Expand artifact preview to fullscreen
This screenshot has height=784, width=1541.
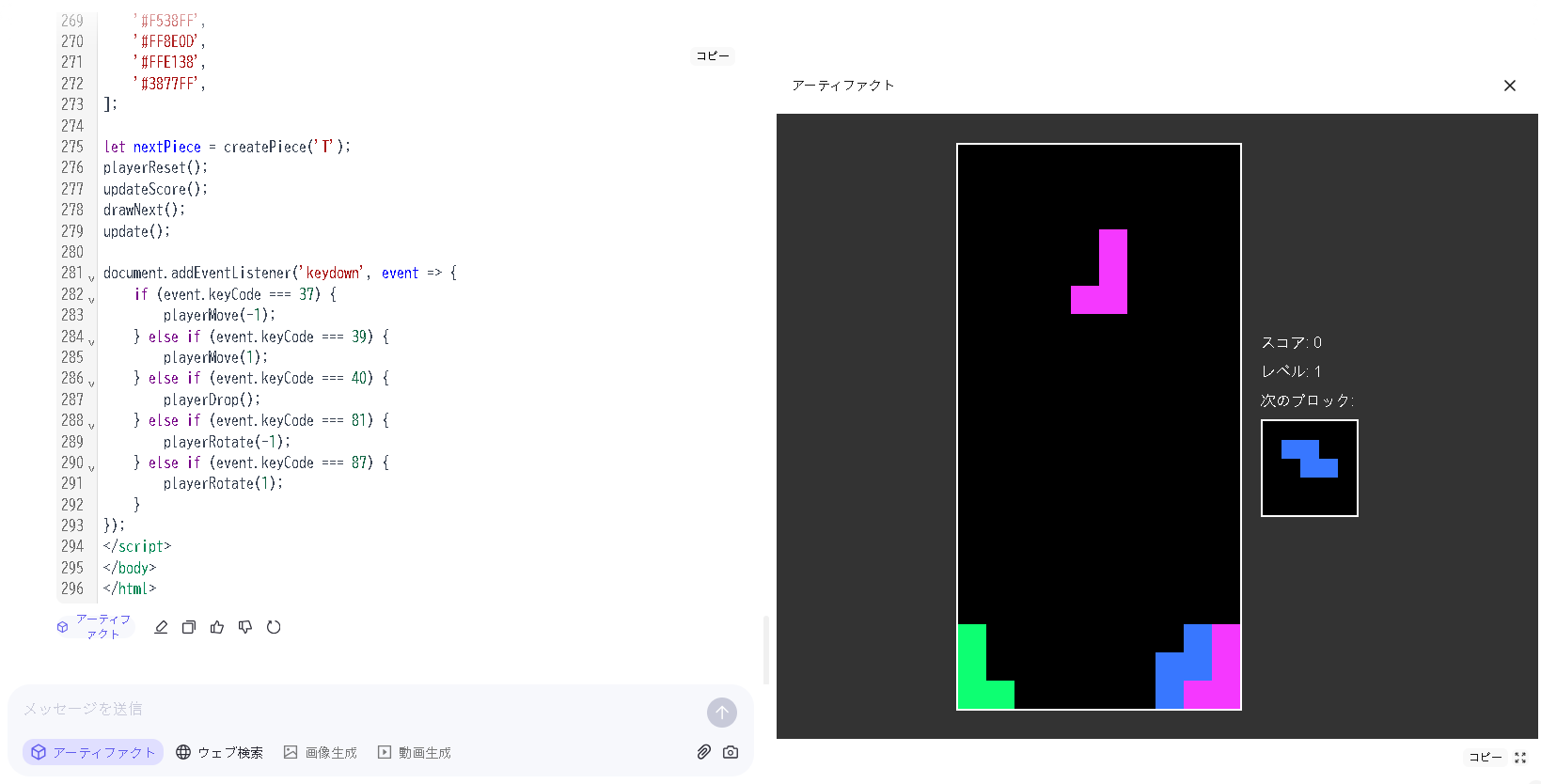tap(1520, 757)
